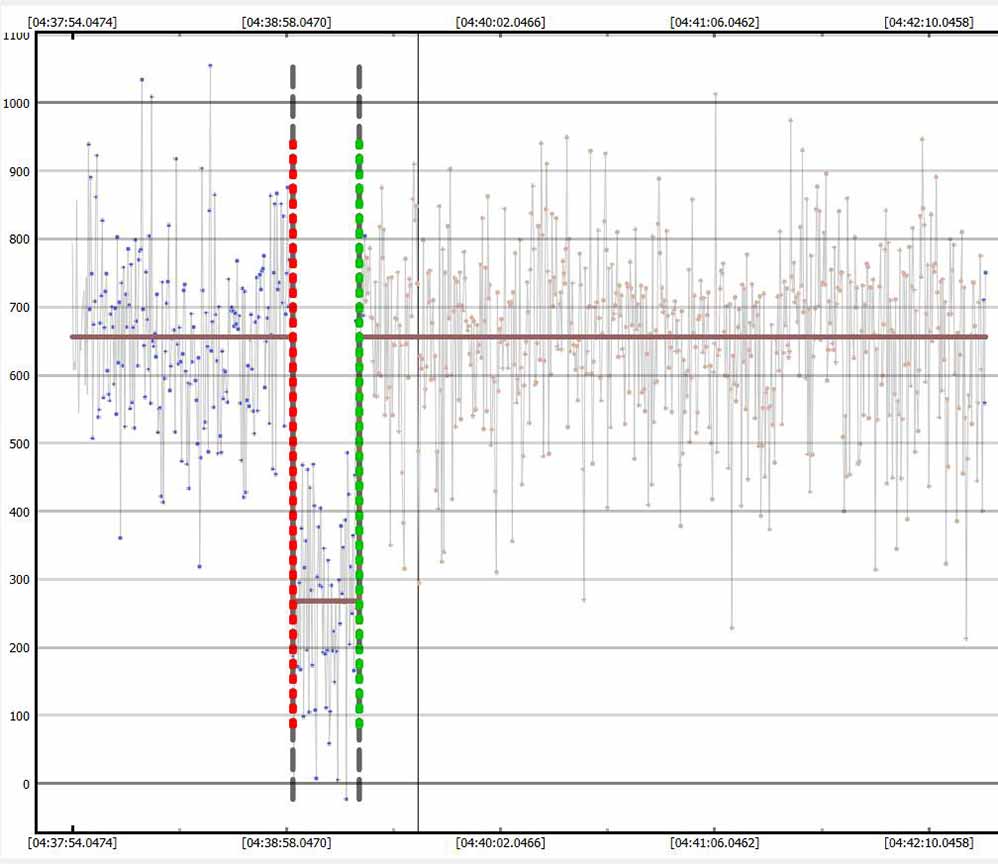Image resolution: width=998 pixels, height=864 pixels.
Task: Select the short mean line between the markers
Action: pos(326,601)
